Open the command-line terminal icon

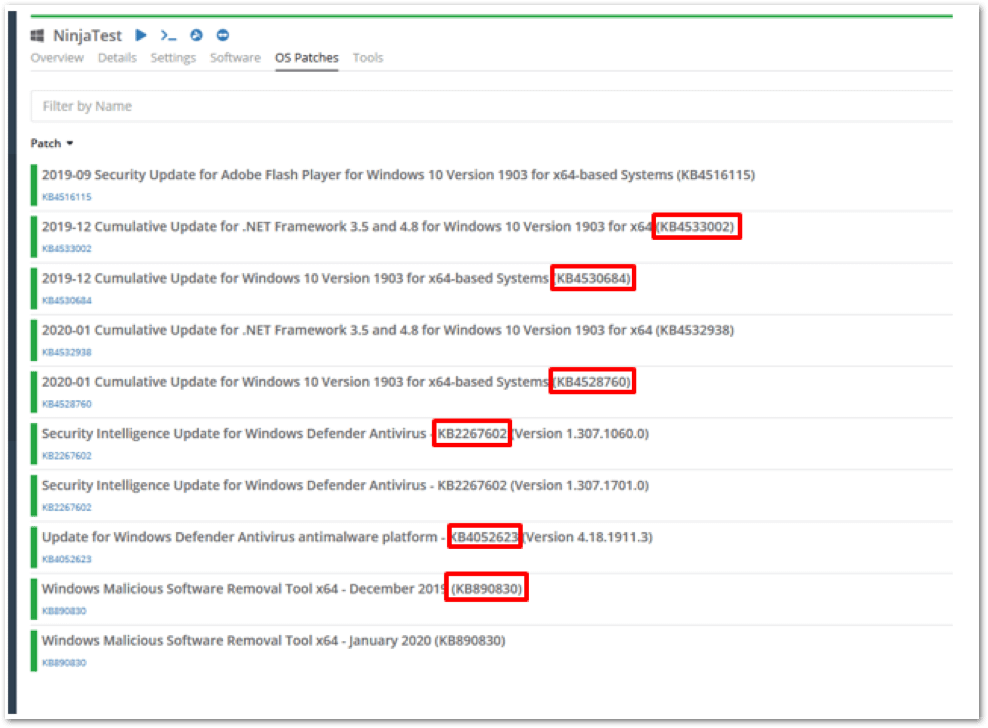[x=168, y=35]
